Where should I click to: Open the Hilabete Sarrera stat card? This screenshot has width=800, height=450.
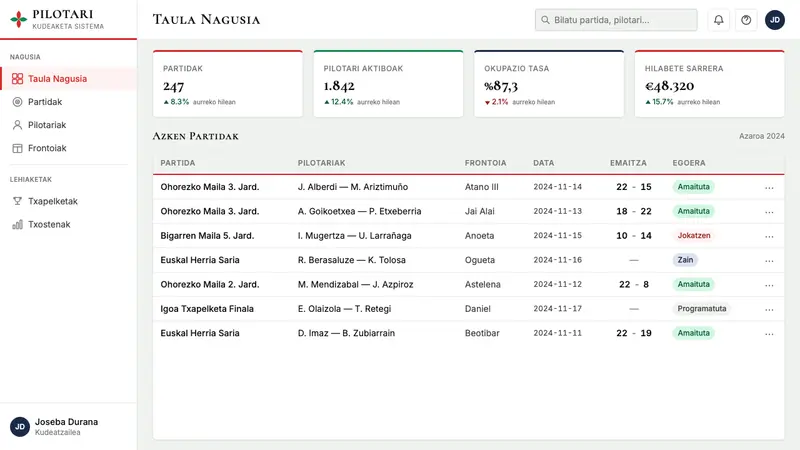pyautogui.click(x=710, y=84)
